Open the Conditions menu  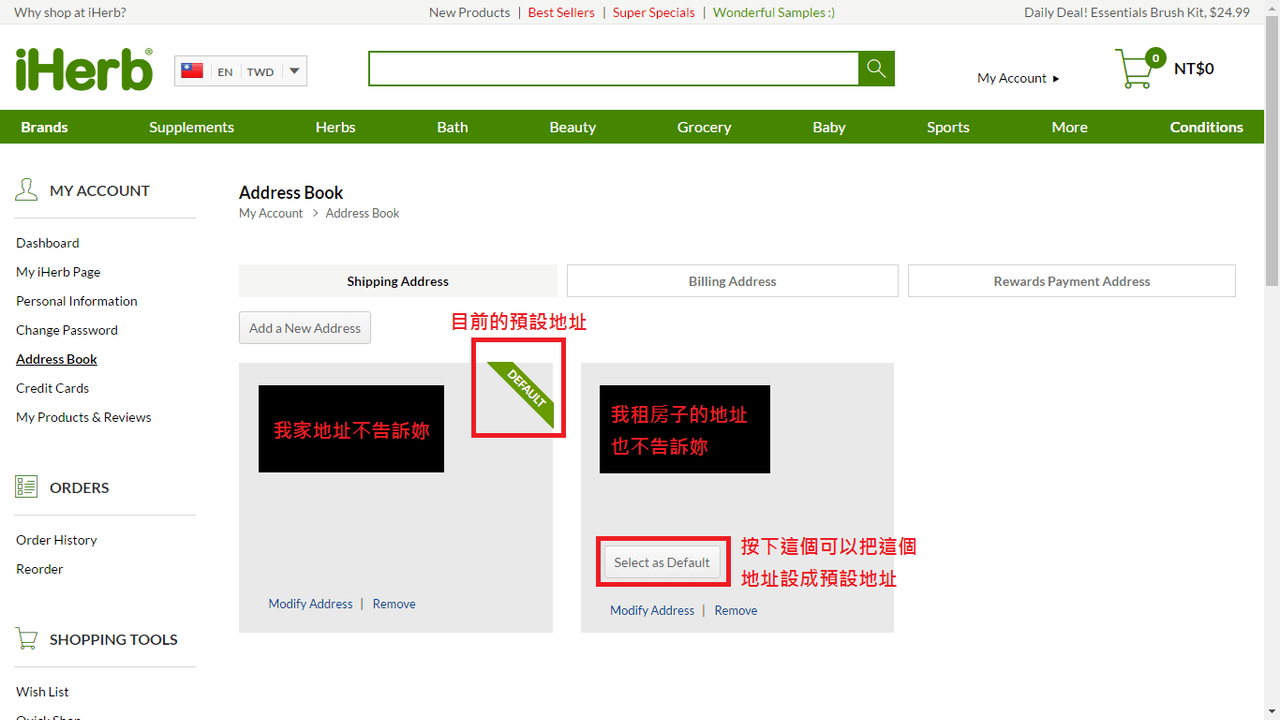1207,127
